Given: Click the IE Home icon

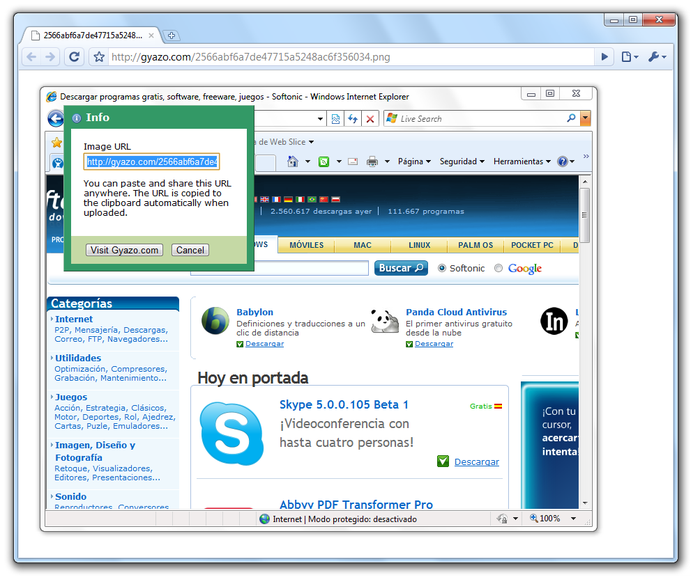Looking at the screenshot, I should pyautogui.click(x=292, y=161).
